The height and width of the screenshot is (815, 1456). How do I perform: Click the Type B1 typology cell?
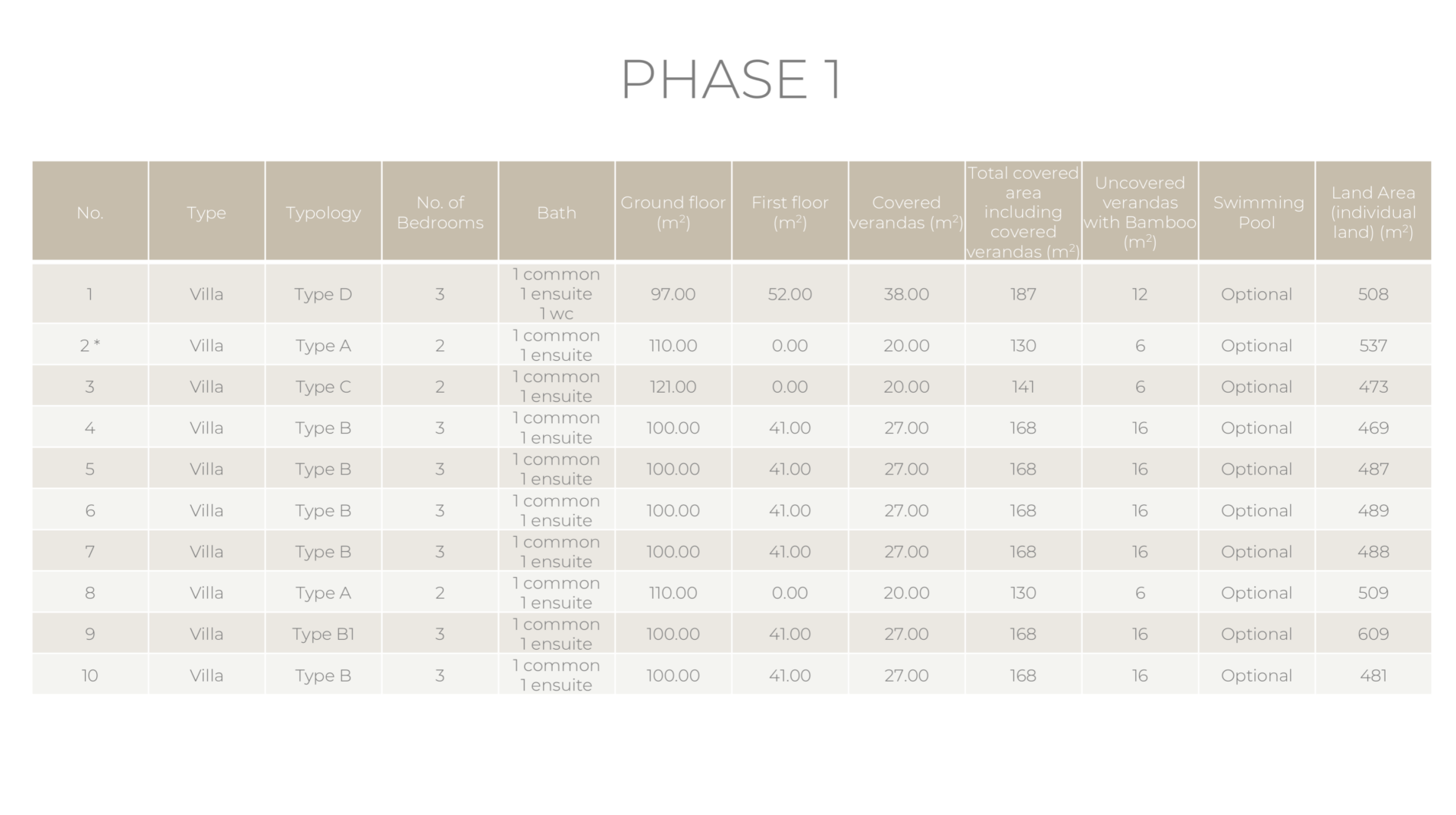click(323, 635)
